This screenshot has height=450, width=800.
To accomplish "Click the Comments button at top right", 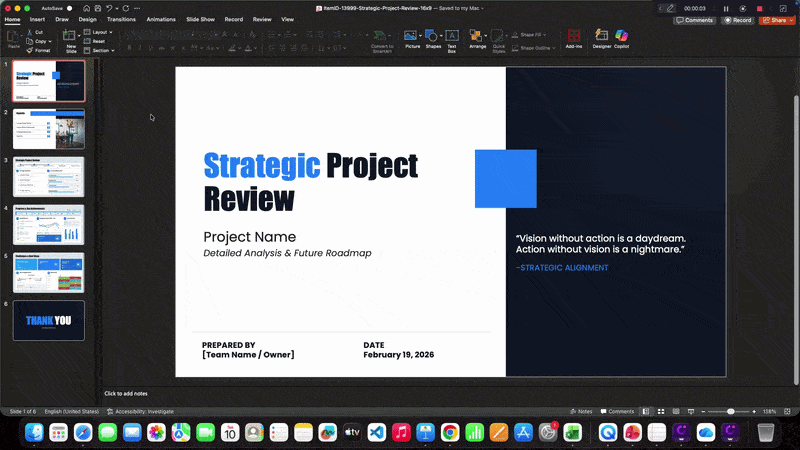I will pyautogui.click(x=694, y=20).
